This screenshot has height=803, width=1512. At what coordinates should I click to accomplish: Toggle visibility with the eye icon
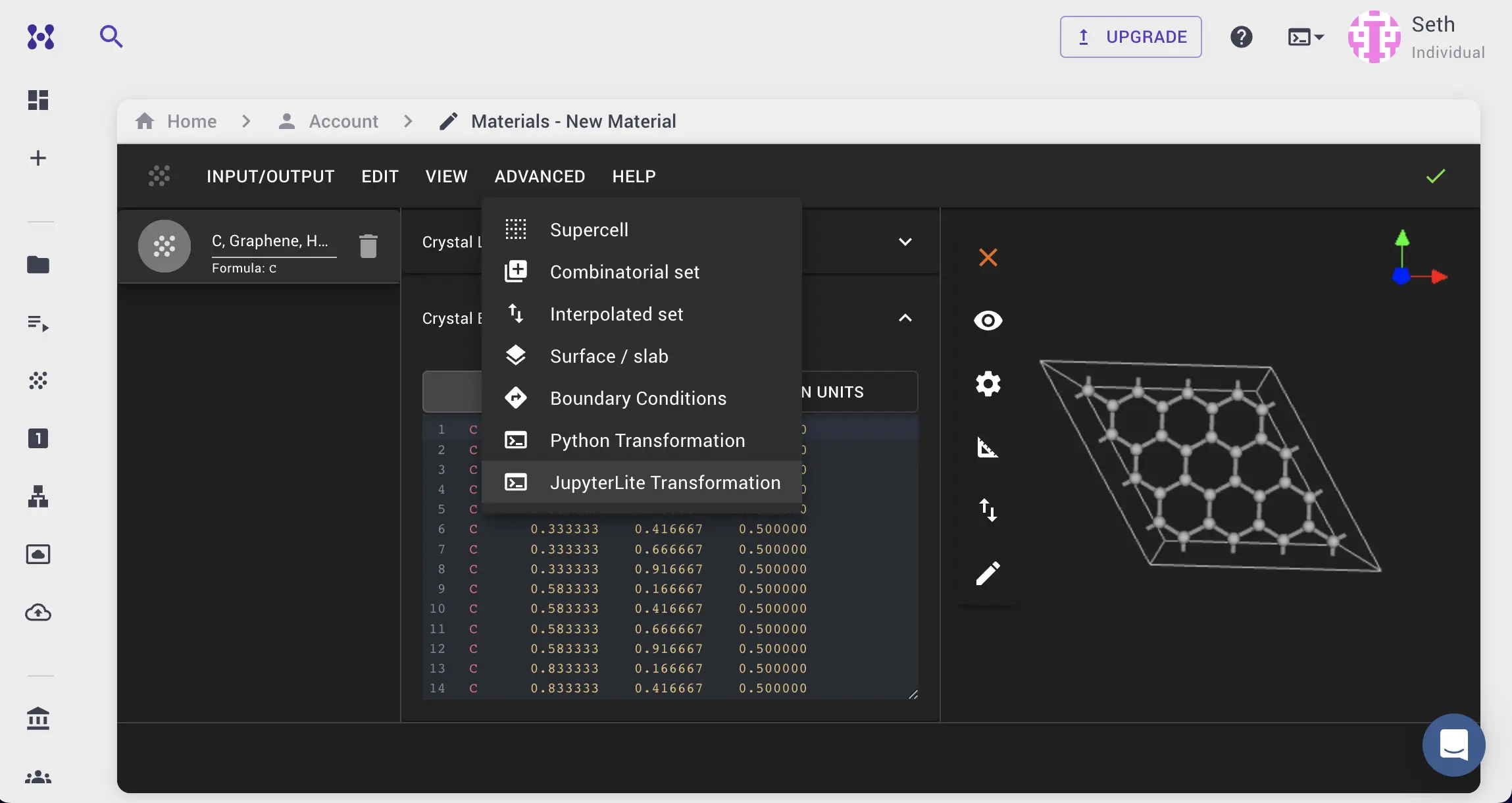[x=988, y=321]
